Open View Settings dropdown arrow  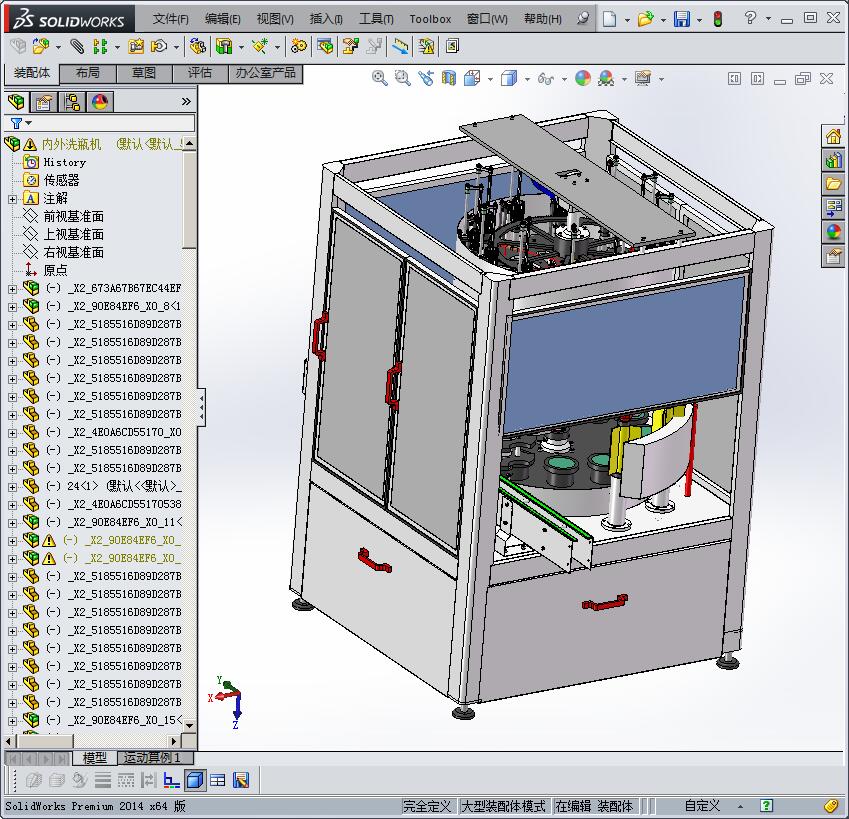[x=661, y=79]
